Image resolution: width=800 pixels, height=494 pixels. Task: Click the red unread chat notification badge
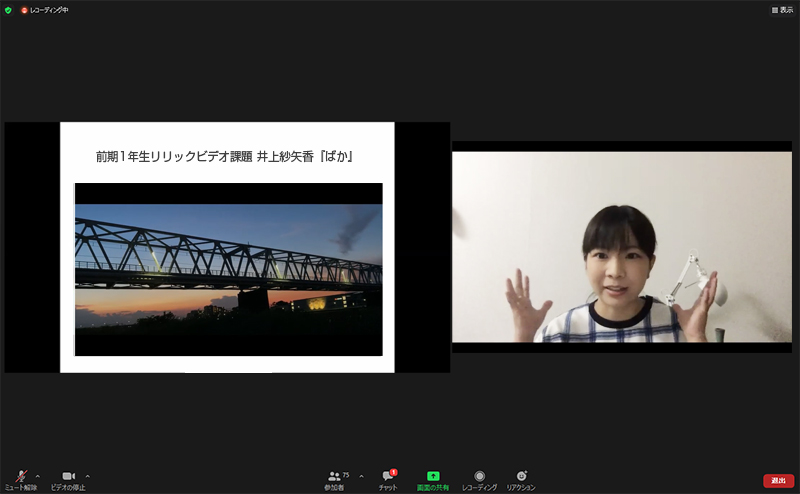pos(394,471)
